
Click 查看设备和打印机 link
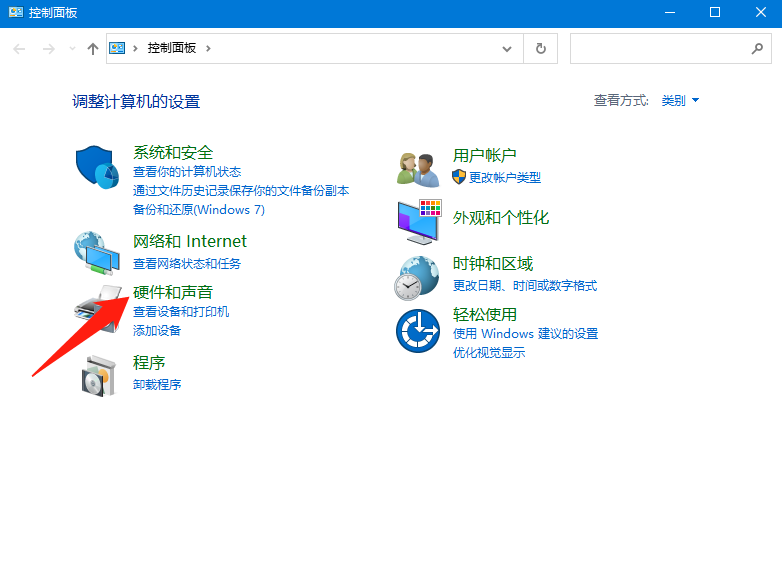point(181,311)
